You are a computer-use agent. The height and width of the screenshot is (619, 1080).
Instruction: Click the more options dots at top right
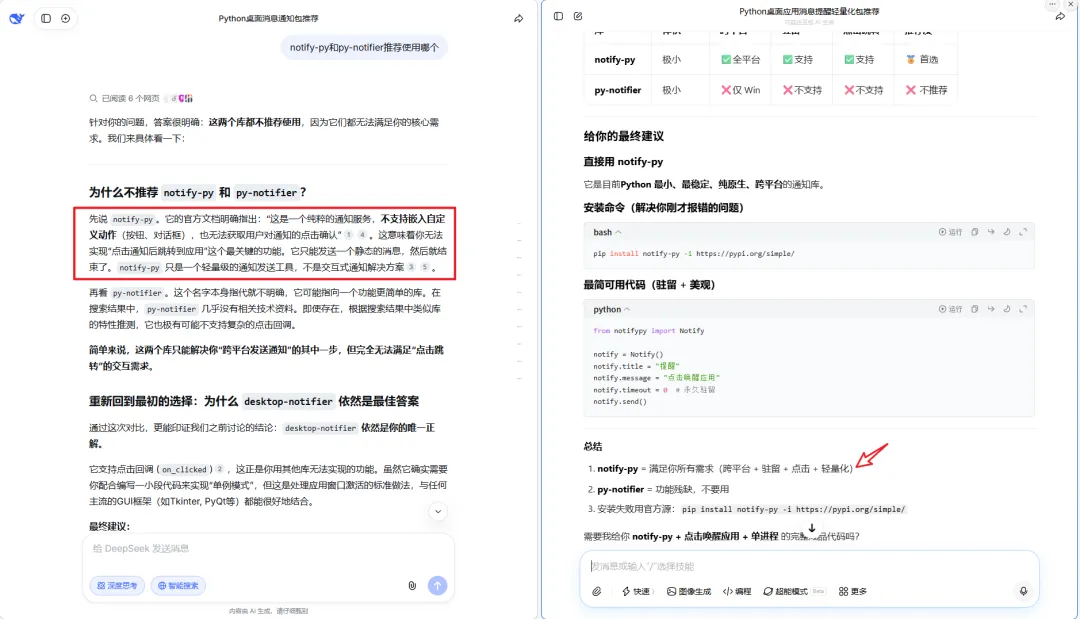click(1052, 4)
